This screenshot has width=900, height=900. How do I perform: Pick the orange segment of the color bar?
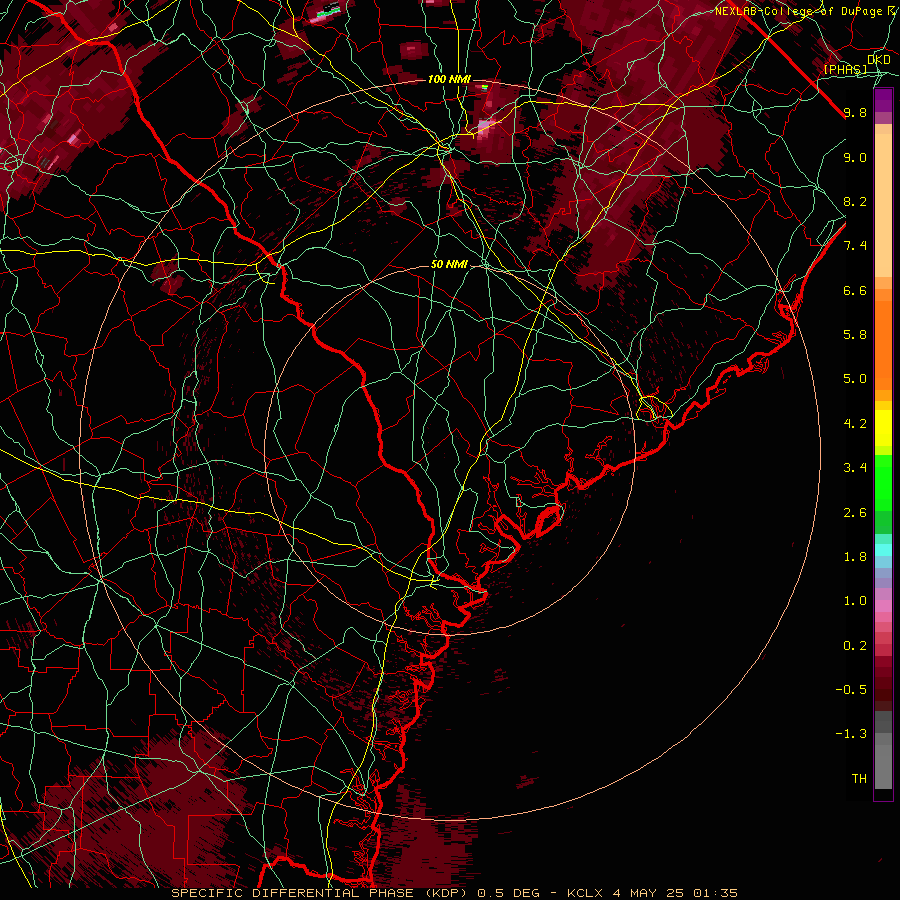click(x=883, y=344)
